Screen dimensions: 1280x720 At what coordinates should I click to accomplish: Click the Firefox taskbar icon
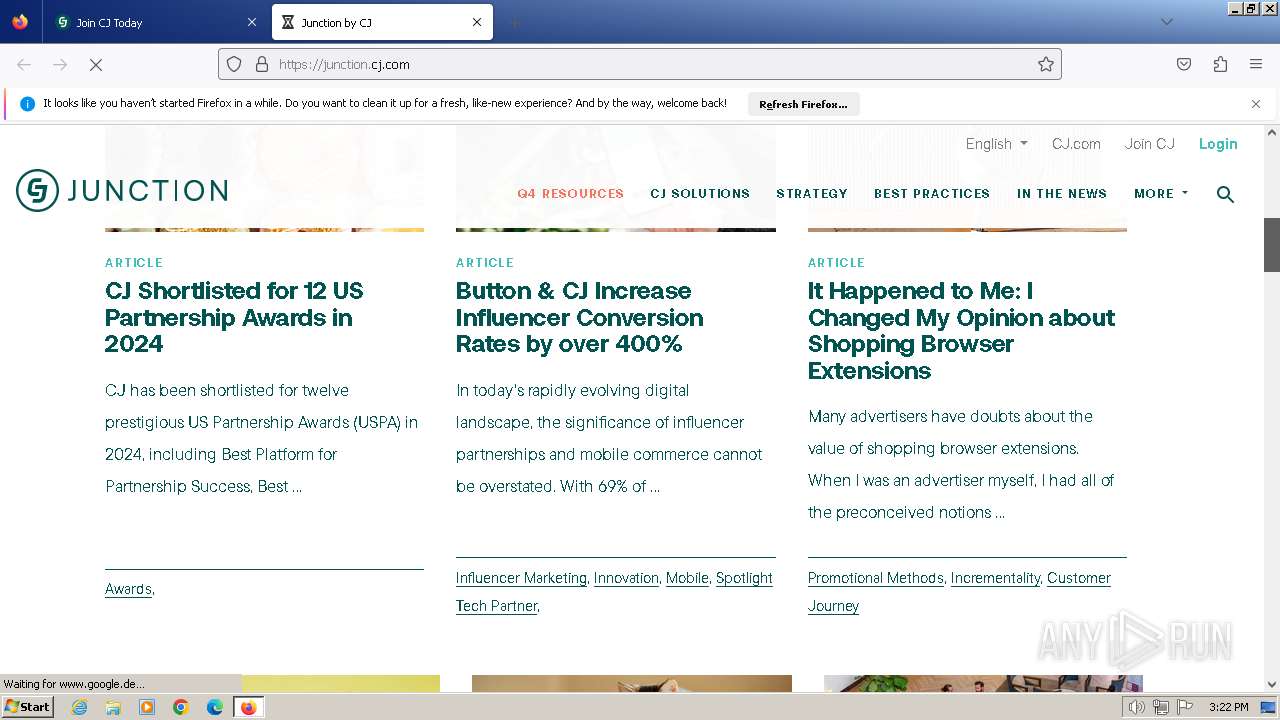[248, 707]
